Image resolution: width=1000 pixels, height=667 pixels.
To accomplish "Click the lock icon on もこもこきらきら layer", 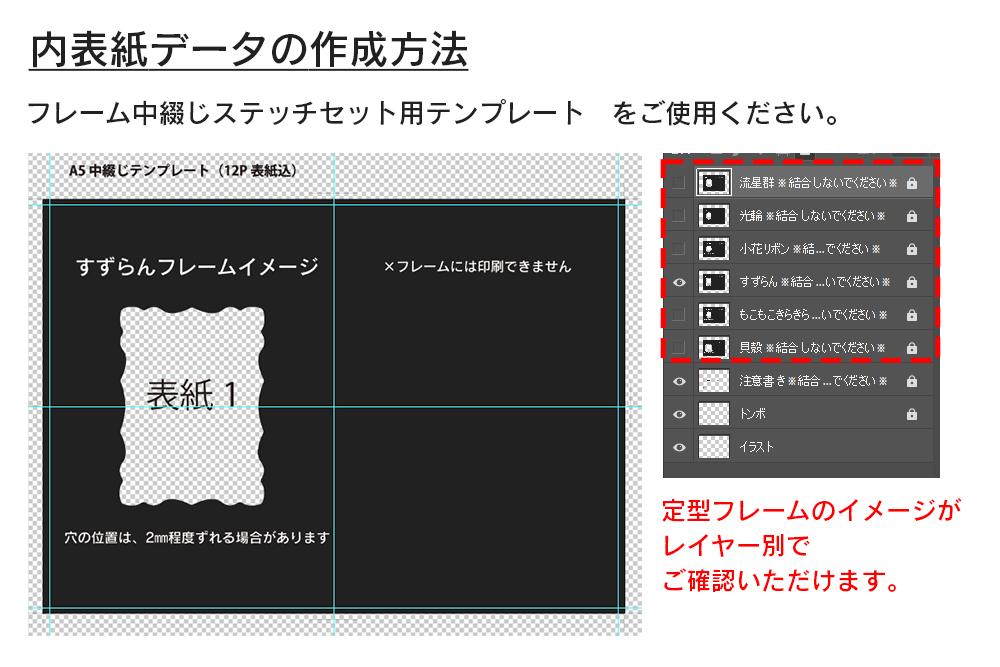I will (x=911, y=315).
